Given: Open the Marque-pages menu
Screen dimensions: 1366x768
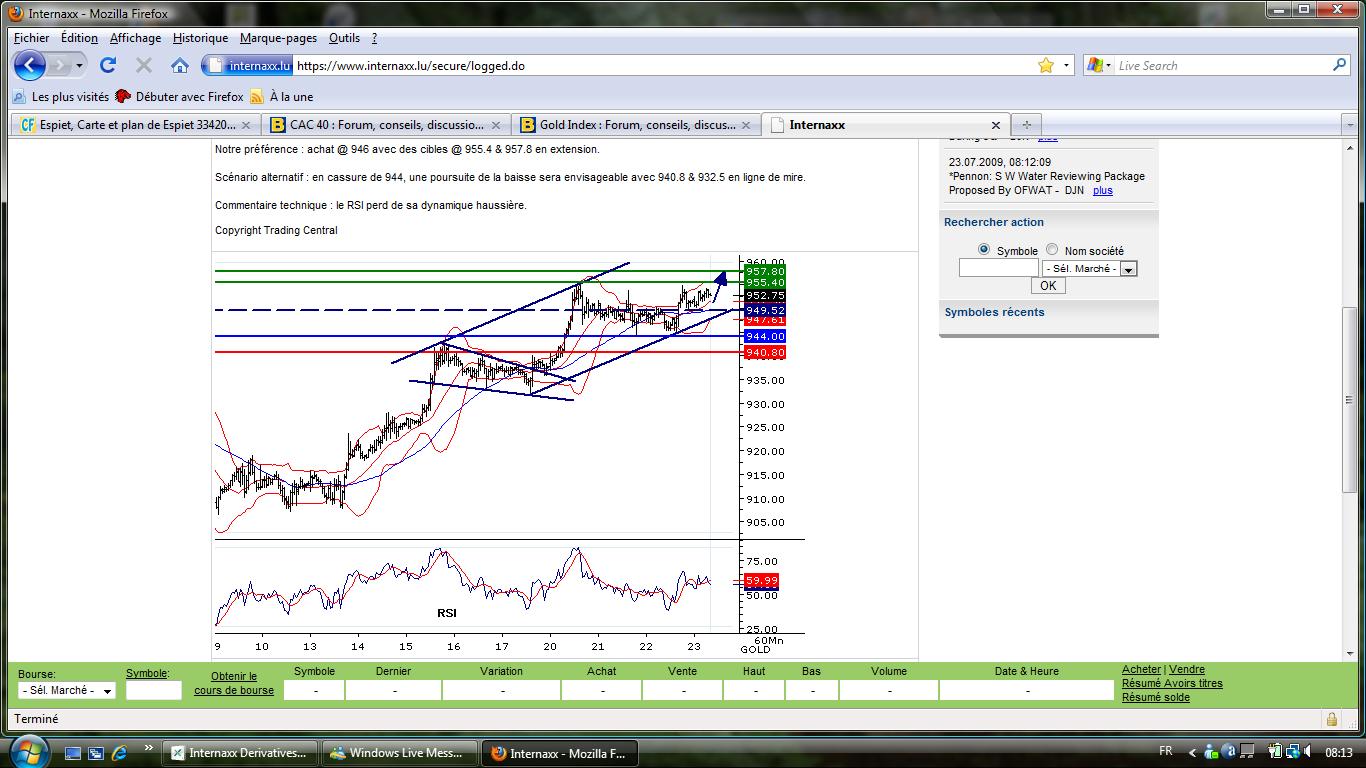Looking at the screenshot, I should tap(278, 38).
